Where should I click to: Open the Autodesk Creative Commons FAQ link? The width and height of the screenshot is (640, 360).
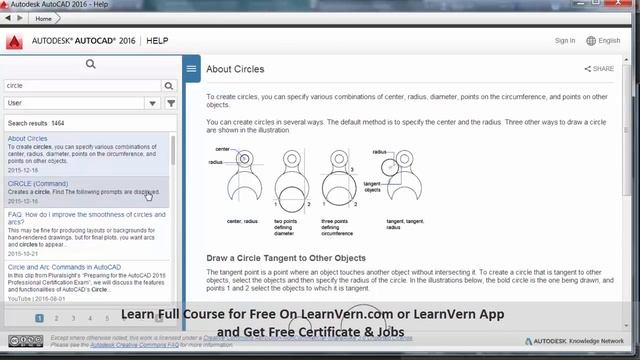click(x=134, y=345)
